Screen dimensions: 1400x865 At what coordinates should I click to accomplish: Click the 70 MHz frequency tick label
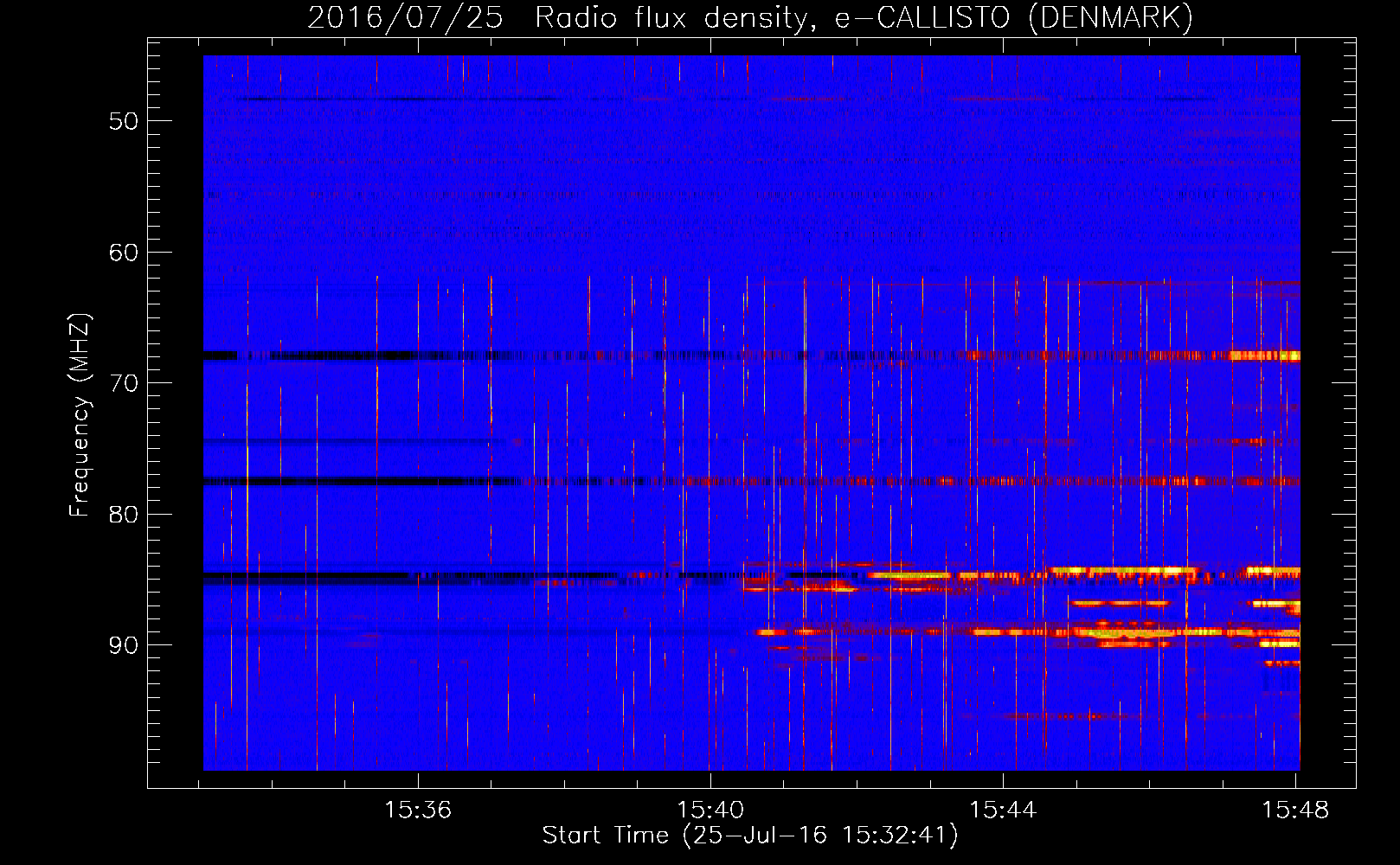124,383
